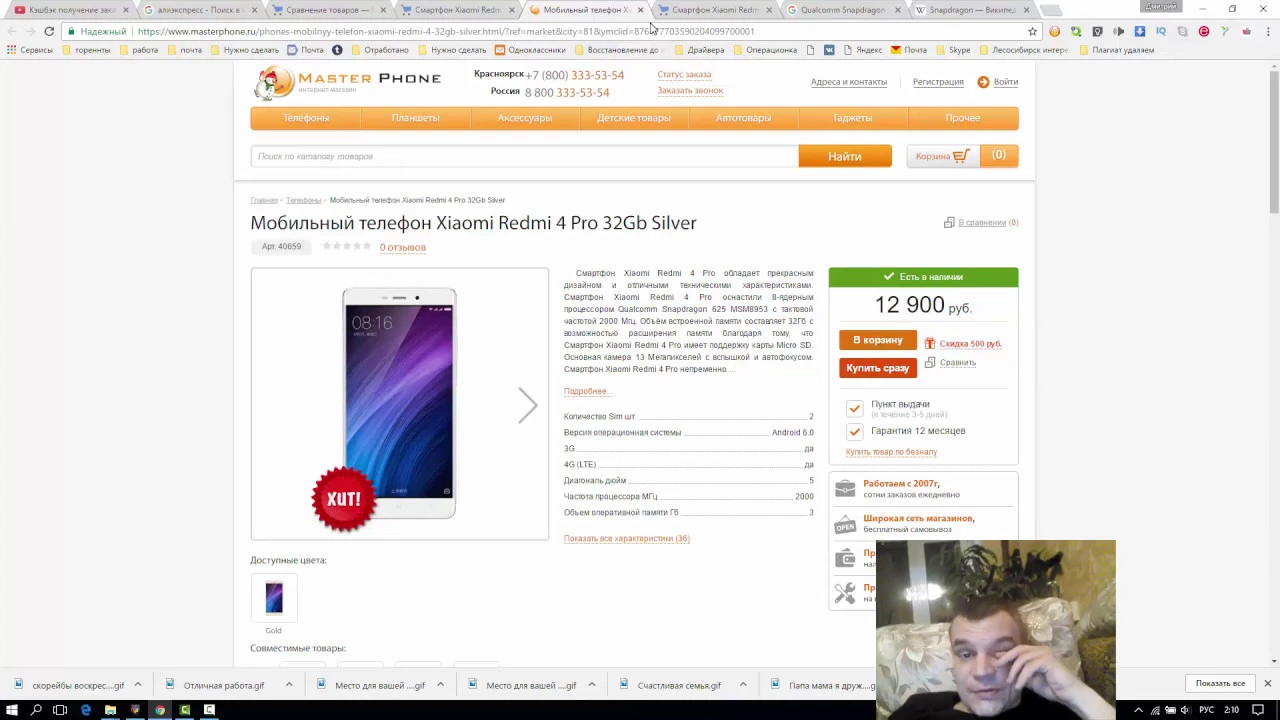Screen dimensions: 1280x720
Task: Click 'Главная' breadcrumb link
Action: [x=264, y=200]
